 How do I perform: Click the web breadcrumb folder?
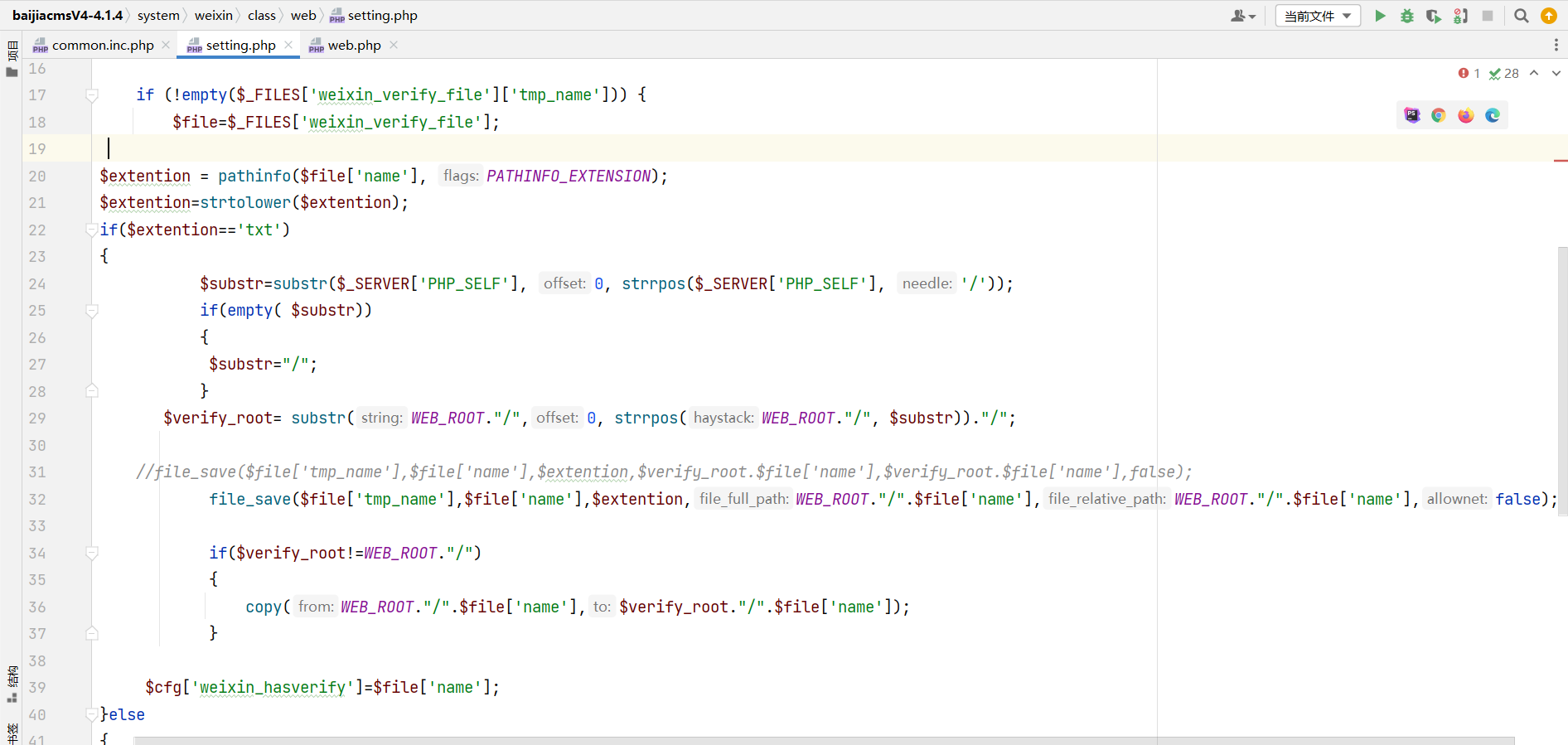click(303, 15)
